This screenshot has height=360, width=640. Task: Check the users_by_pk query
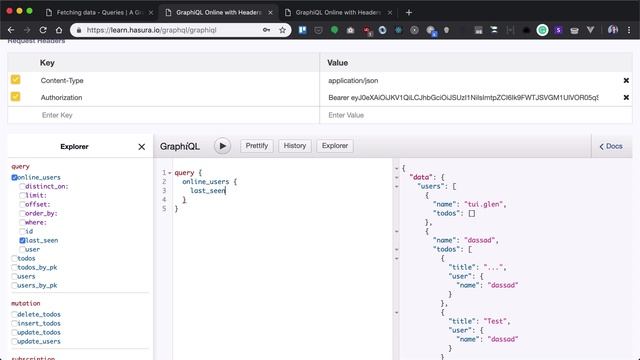pyautogui.click(x=14, y=285)
